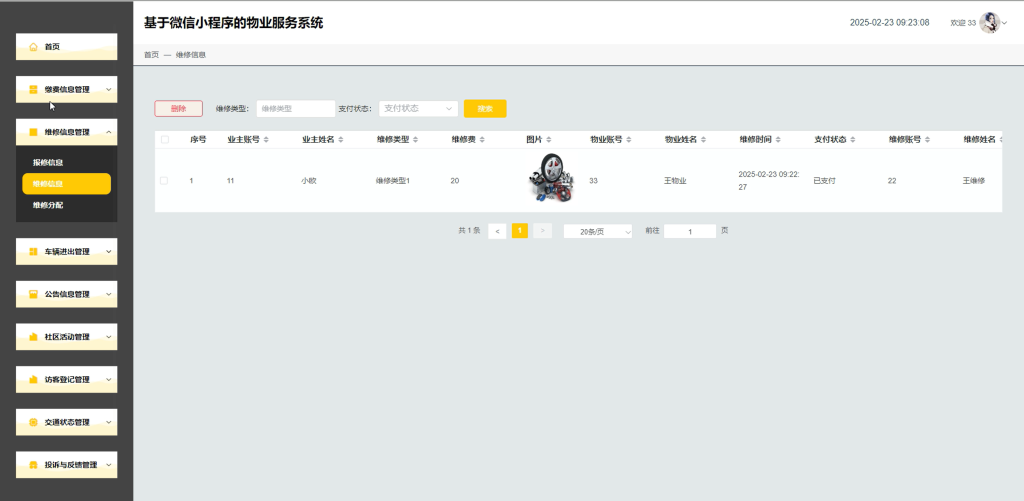Viewport: 1024px width, 501px height.
Task: Click owner name cell 小欧
Action: click(309, 181)
